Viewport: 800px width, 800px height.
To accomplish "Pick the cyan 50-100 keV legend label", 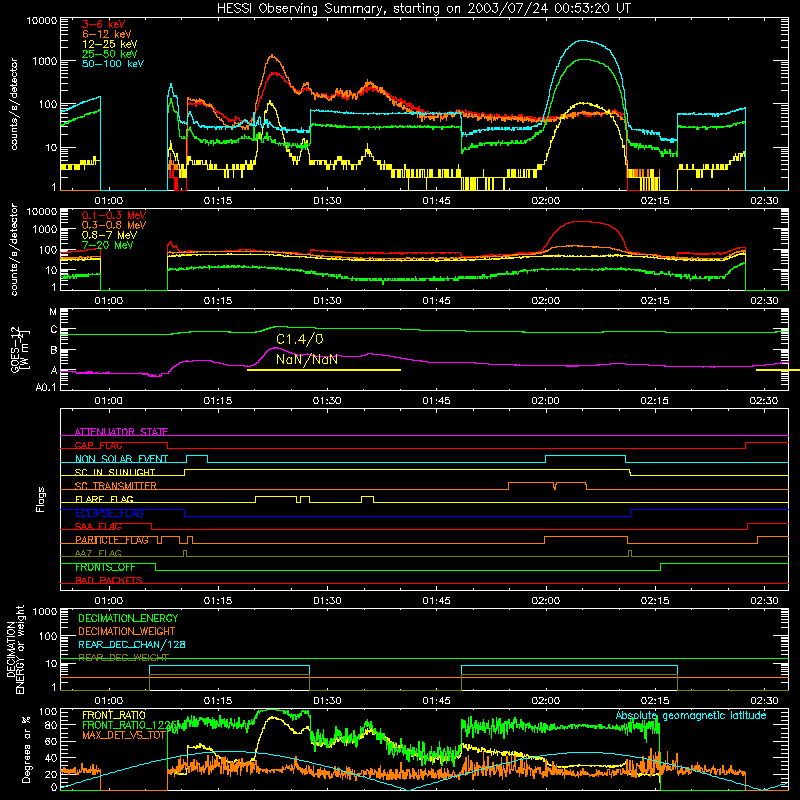I will [113, 64].
